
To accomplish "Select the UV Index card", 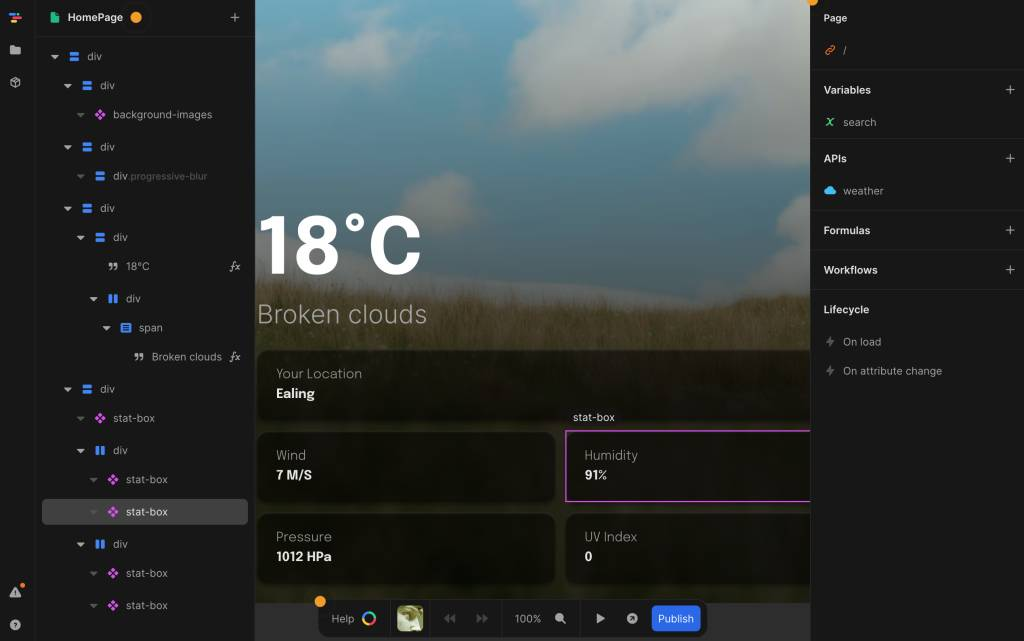I will pyautogui.click(x=688, y=548).
